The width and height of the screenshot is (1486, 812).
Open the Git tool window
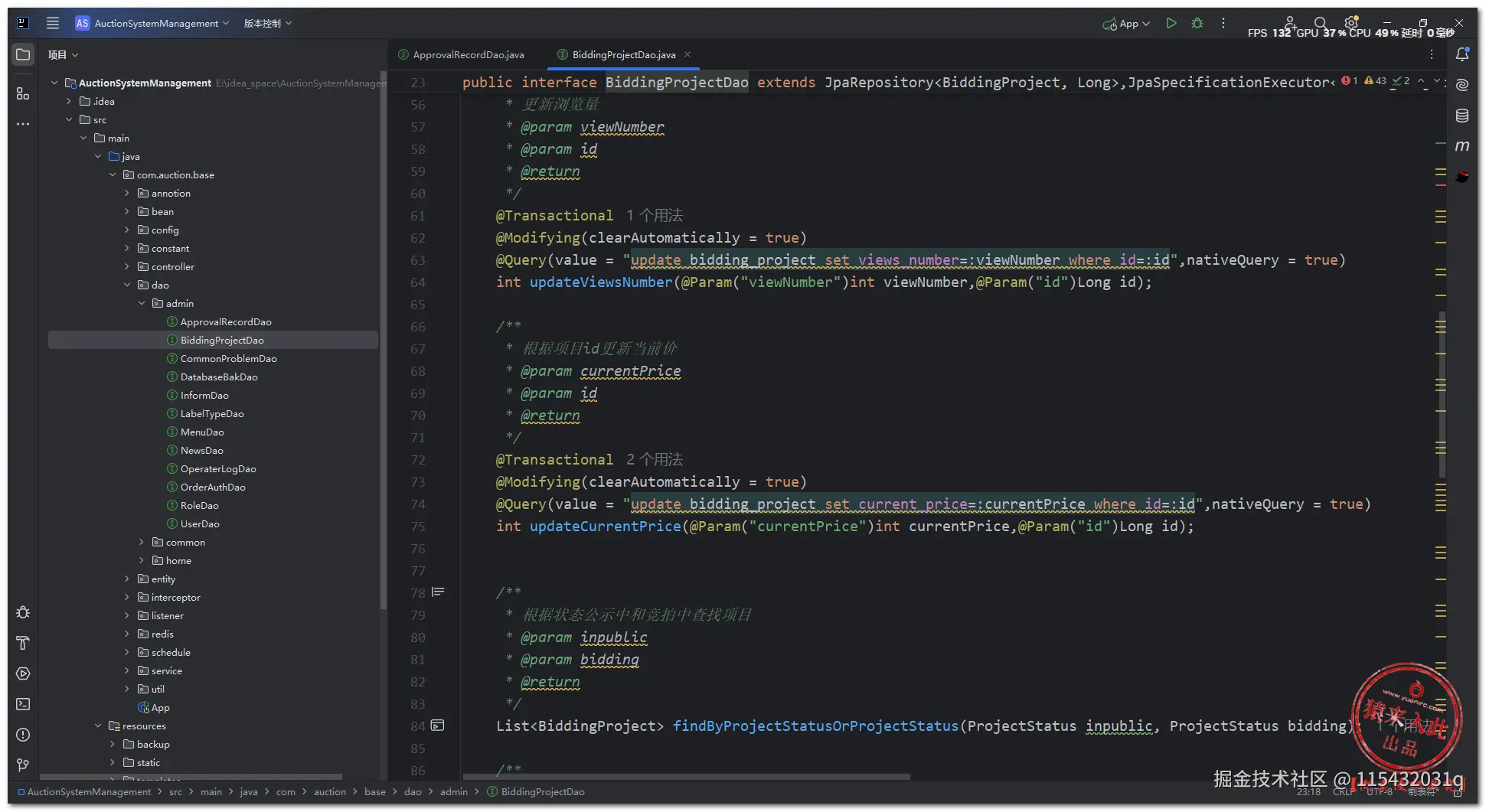pyautogui.click(x=23, y=765)
